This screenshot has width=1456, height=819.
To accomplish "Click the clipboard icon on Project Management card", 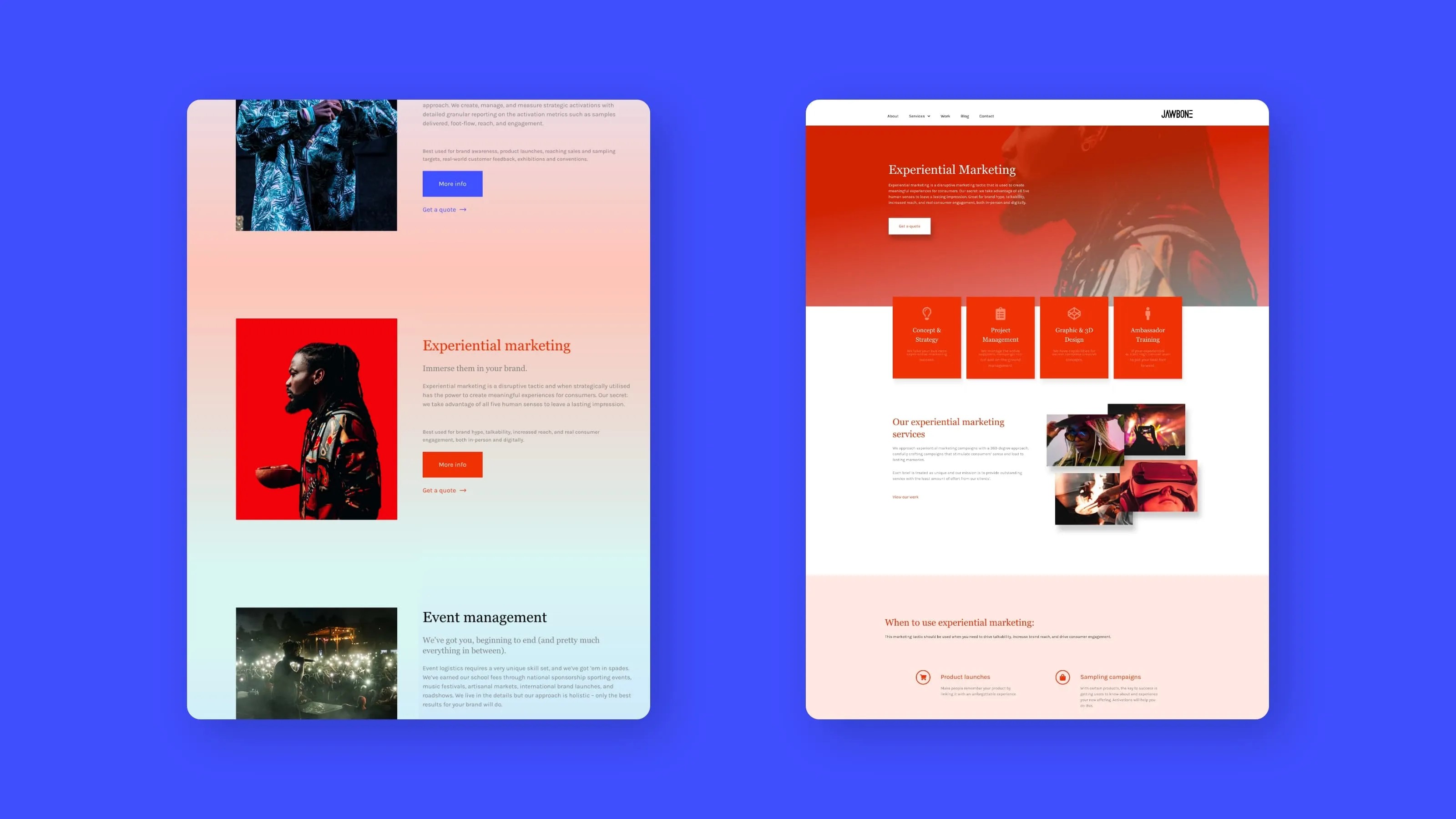I will point(999,313).
